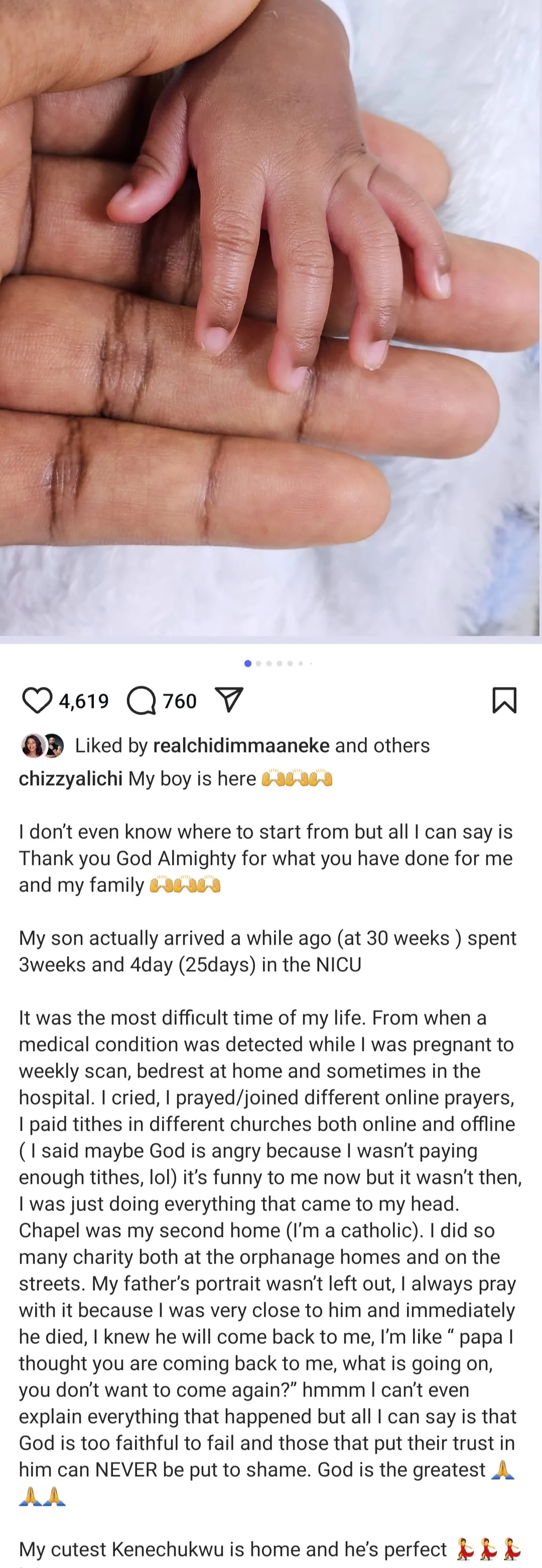The image size is (542, 1568).
Task: View the 4,619 likes count
Action: 84,701
